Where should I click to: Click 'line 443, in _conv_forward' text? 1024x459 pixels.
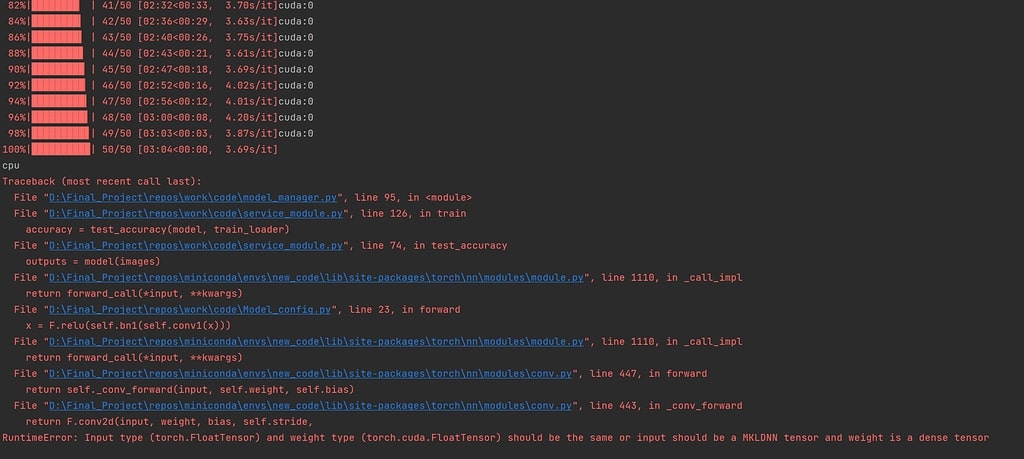coord(666,405)
